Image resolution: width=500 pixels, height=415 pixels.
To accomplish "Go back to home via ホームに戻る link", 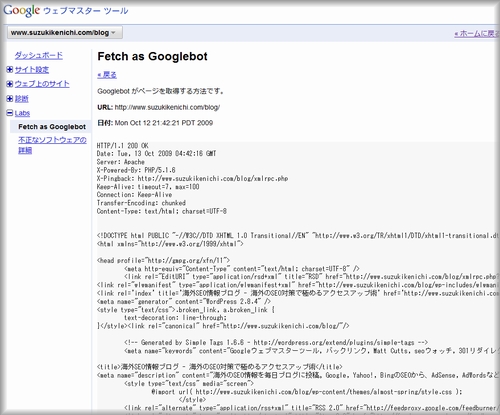I will coord(477,34).
